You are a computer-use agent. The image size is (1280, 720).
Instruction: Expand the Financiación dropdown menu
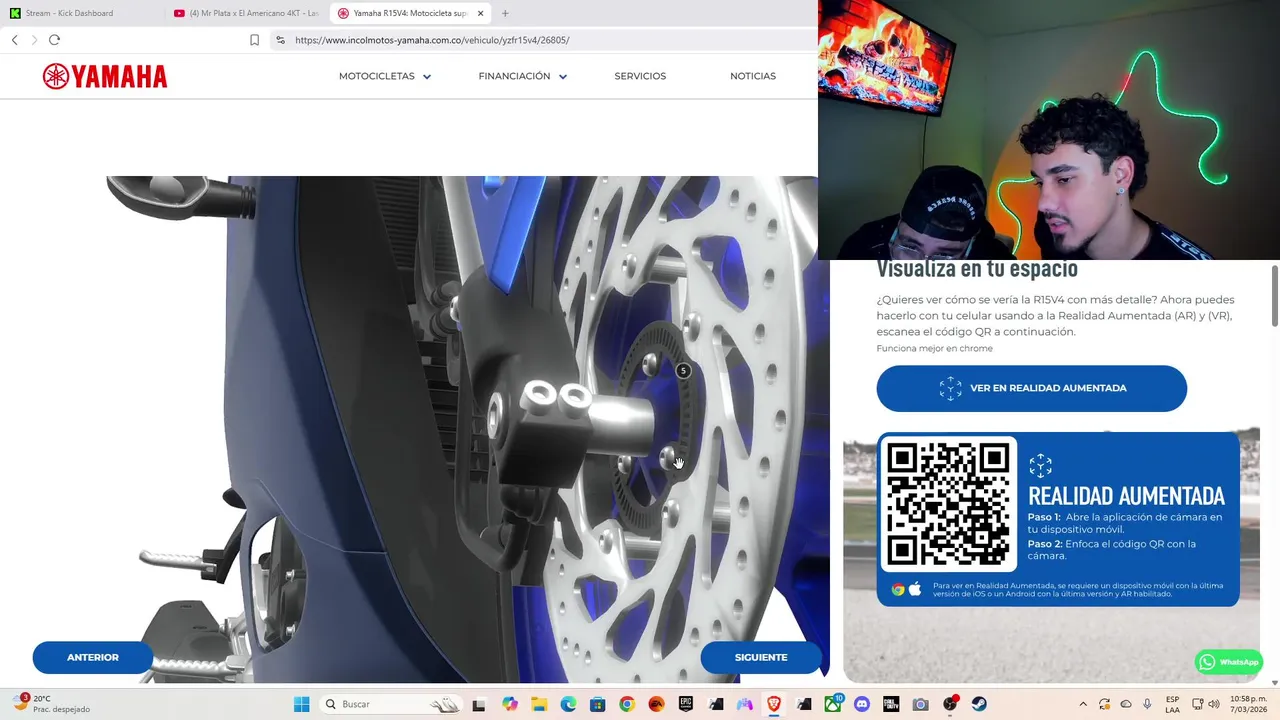click(x=523, y=76)
